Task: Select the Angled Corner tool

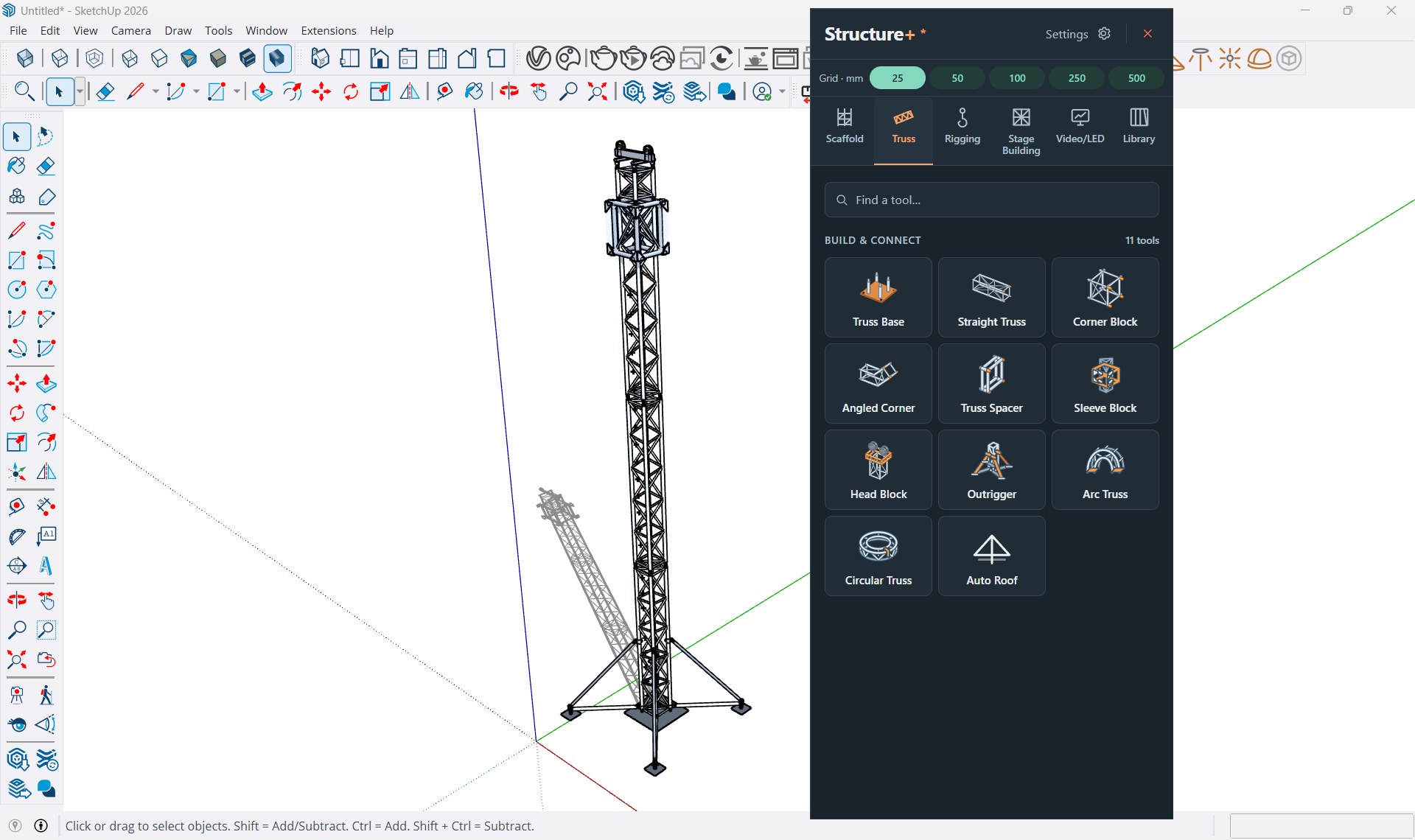Action: (878, 383)
